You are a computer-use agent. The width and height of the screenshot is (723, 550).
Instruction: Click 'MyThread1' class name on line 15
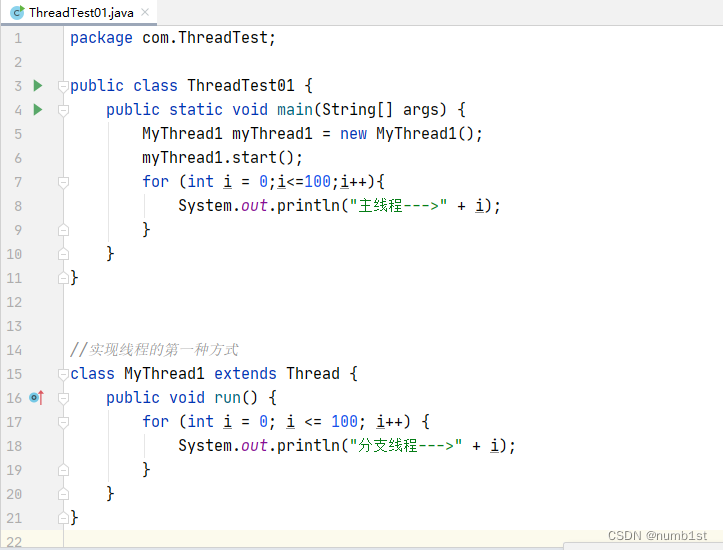(x=164, y=374)
